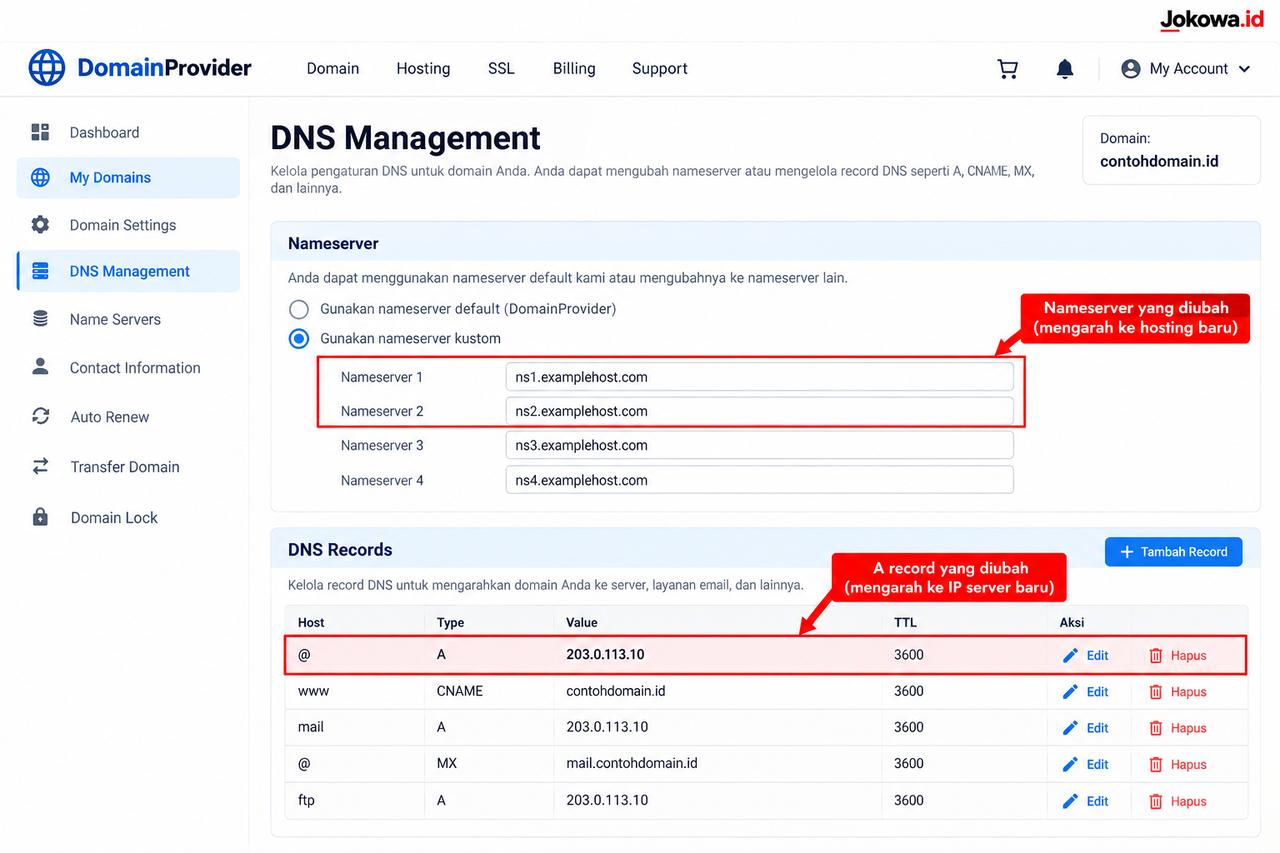Image resolution: width=1280 pixels, height=853 pixels.
Task: Click the DomainProvider globe logo
Action: pos(47,68)
